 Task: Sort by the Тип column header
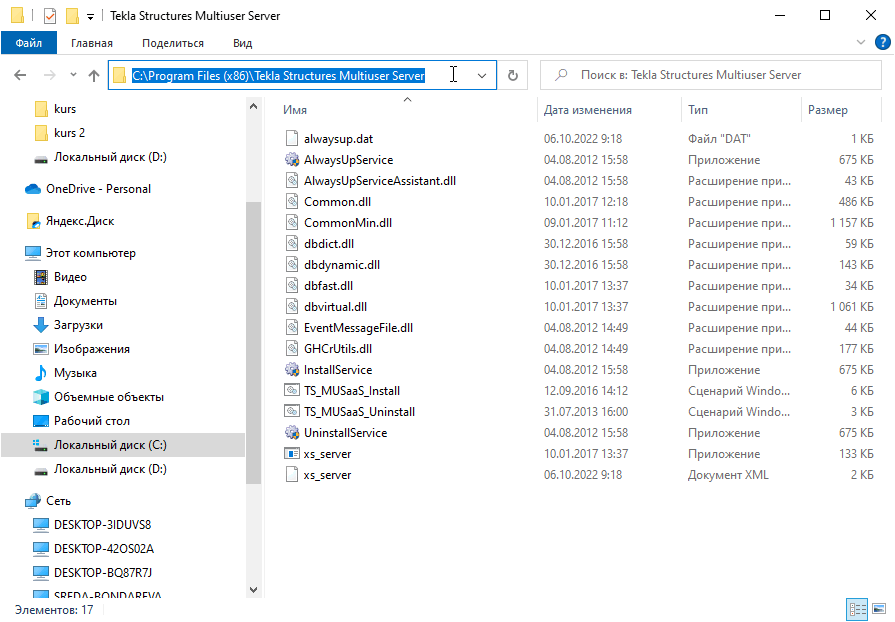(698, 110)
